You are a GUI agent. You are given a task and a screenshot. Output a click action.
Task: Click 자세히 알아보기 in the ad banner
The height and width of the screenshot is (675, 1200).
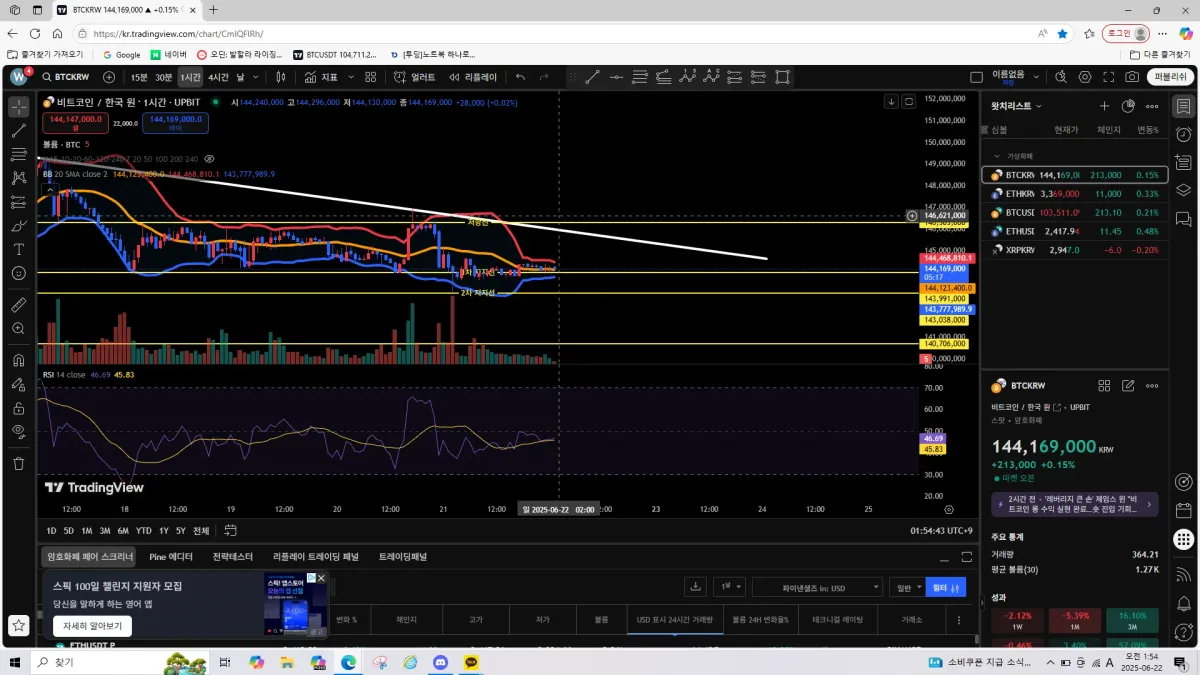point(92,626)
